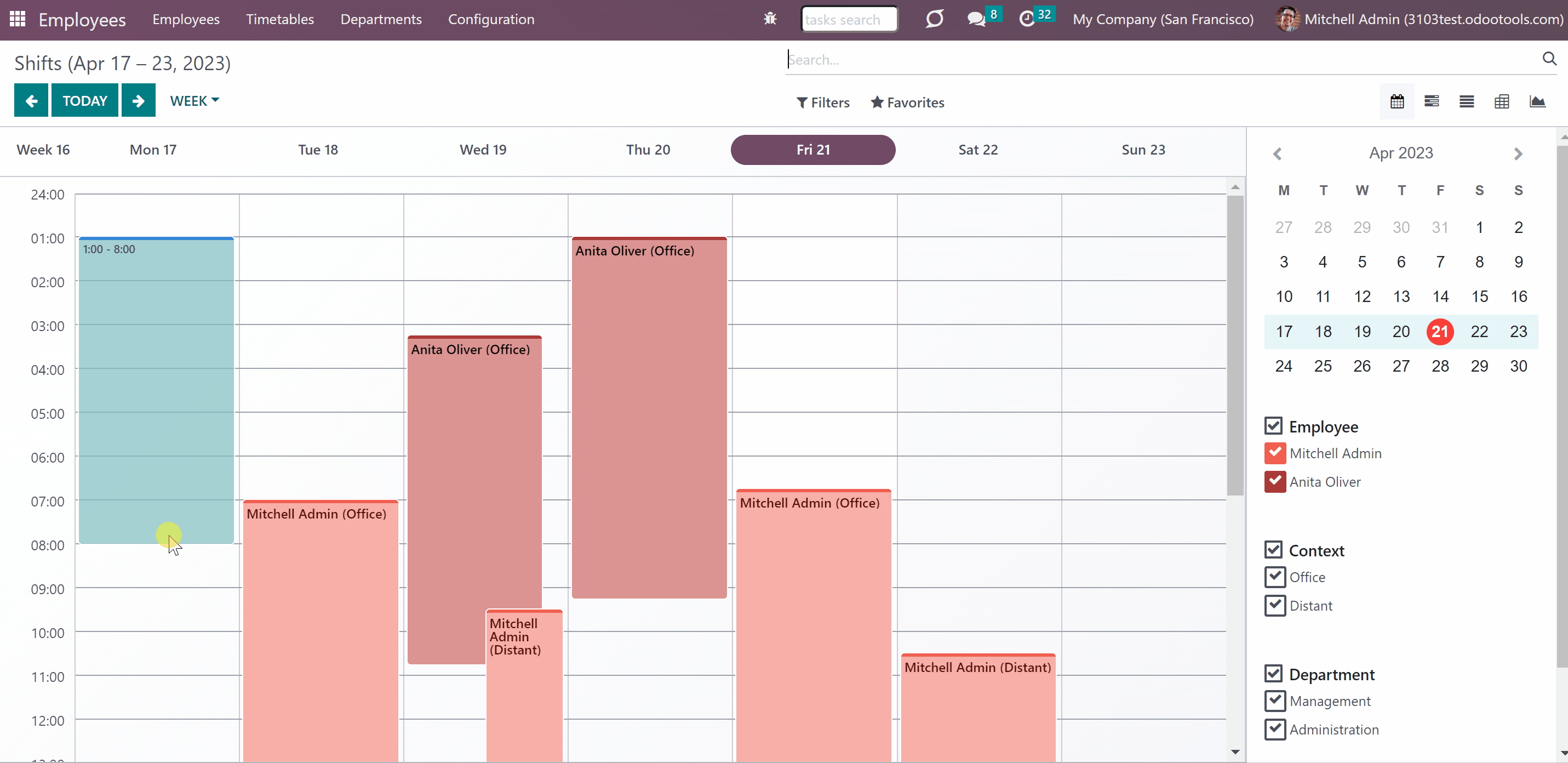The width and height of the screenshot is (1568, 763).
Task: Switch to calendar view
Action: pyautogui.click(x=1397, y=102)
